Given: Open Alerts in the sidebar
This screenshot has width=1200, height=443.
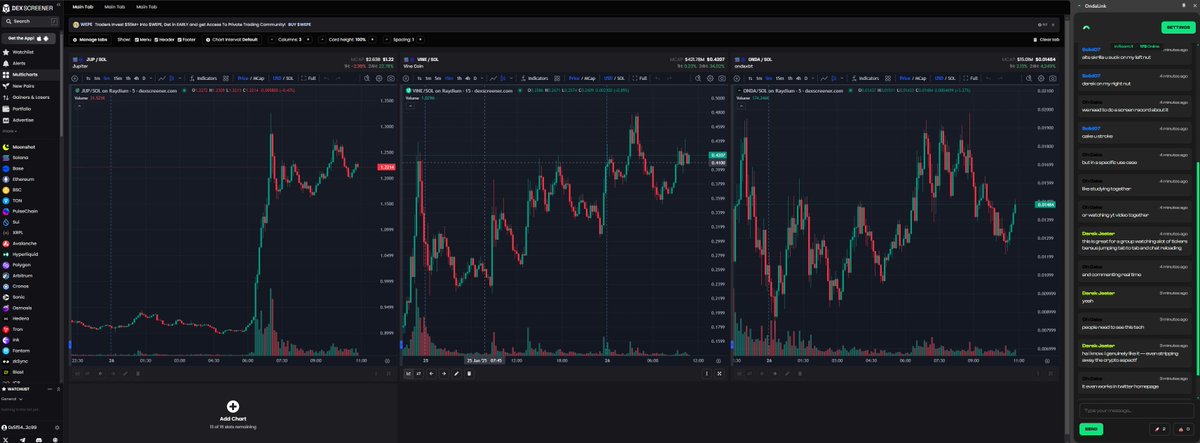Looking at the screenshot, I should (x=28, y=63).
